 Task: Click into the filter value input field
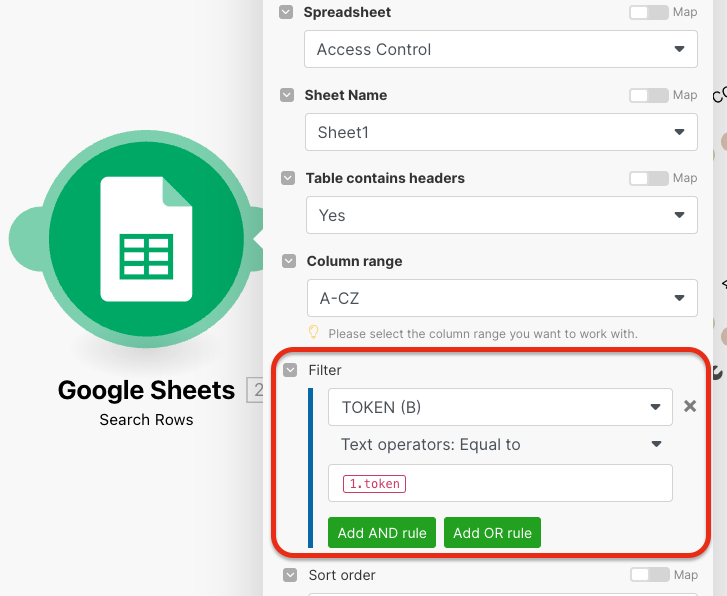coord(500,483)
